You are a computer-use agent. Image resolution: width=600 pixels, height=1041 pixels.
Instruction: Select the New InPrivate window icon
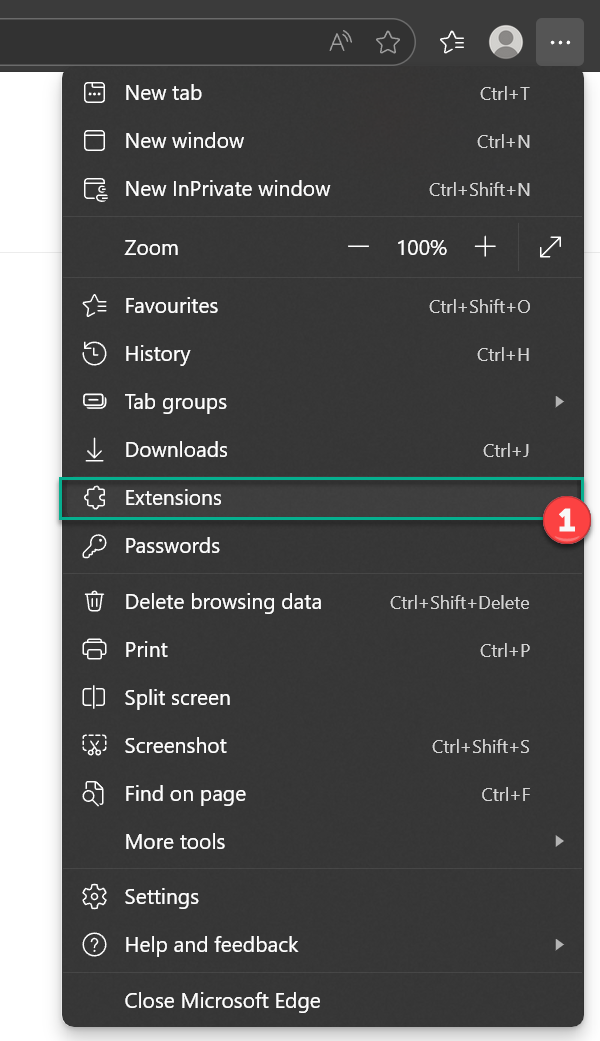[x=95, y=188]
